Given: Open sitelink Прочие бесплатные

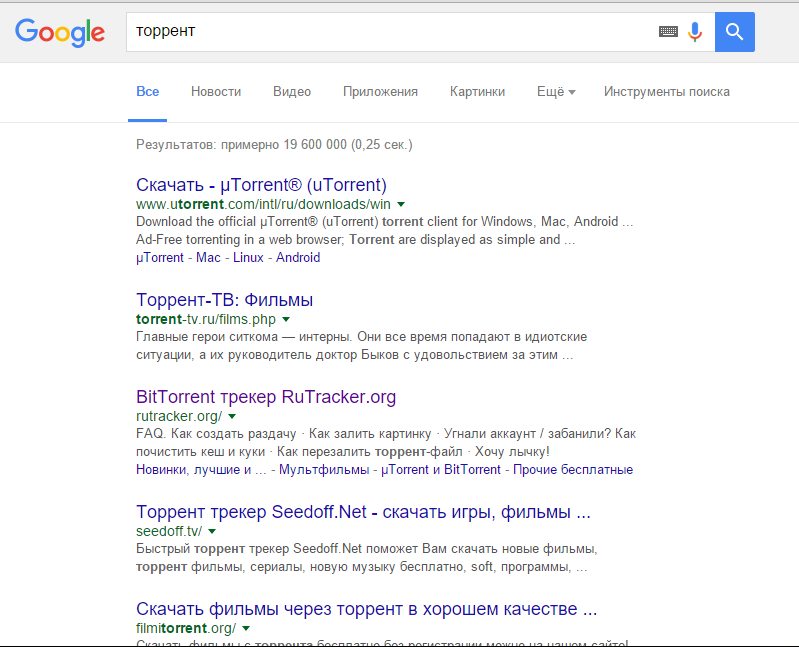Looking at the screenshot, I should pos(573,470).
